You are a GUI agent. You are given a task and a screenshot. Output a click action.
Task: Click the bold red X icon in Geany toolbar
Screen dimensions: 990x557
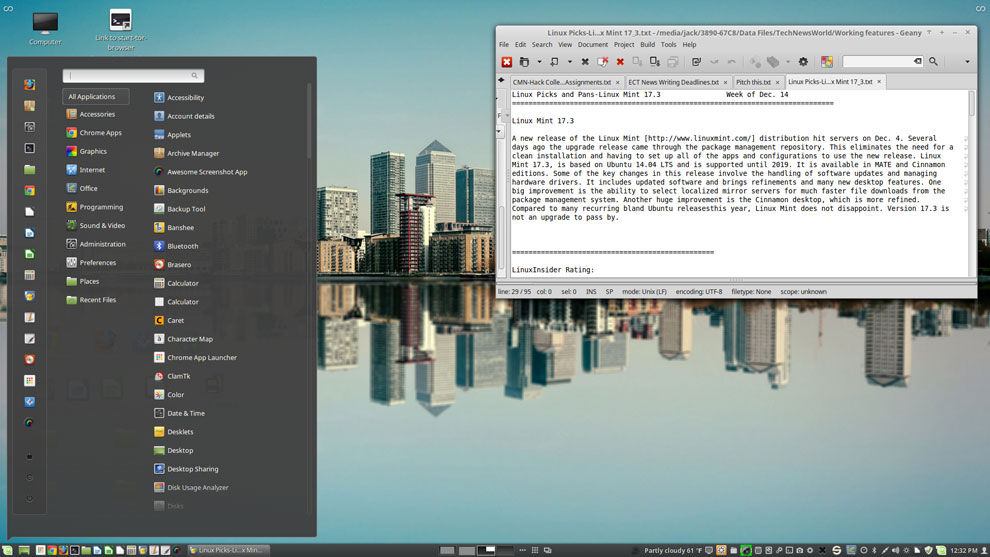coord(620,62)
